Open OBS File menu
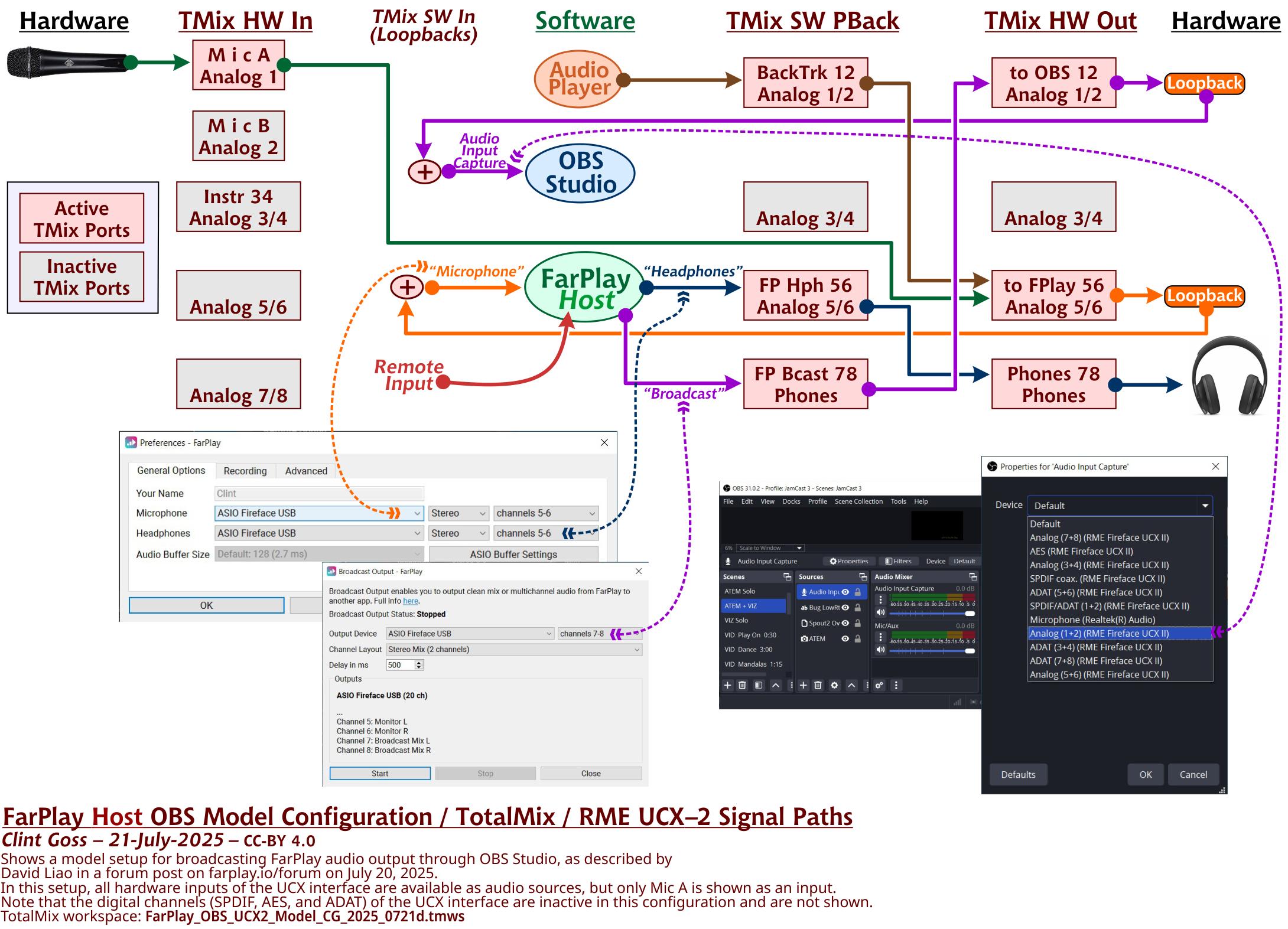 (728, 502)
